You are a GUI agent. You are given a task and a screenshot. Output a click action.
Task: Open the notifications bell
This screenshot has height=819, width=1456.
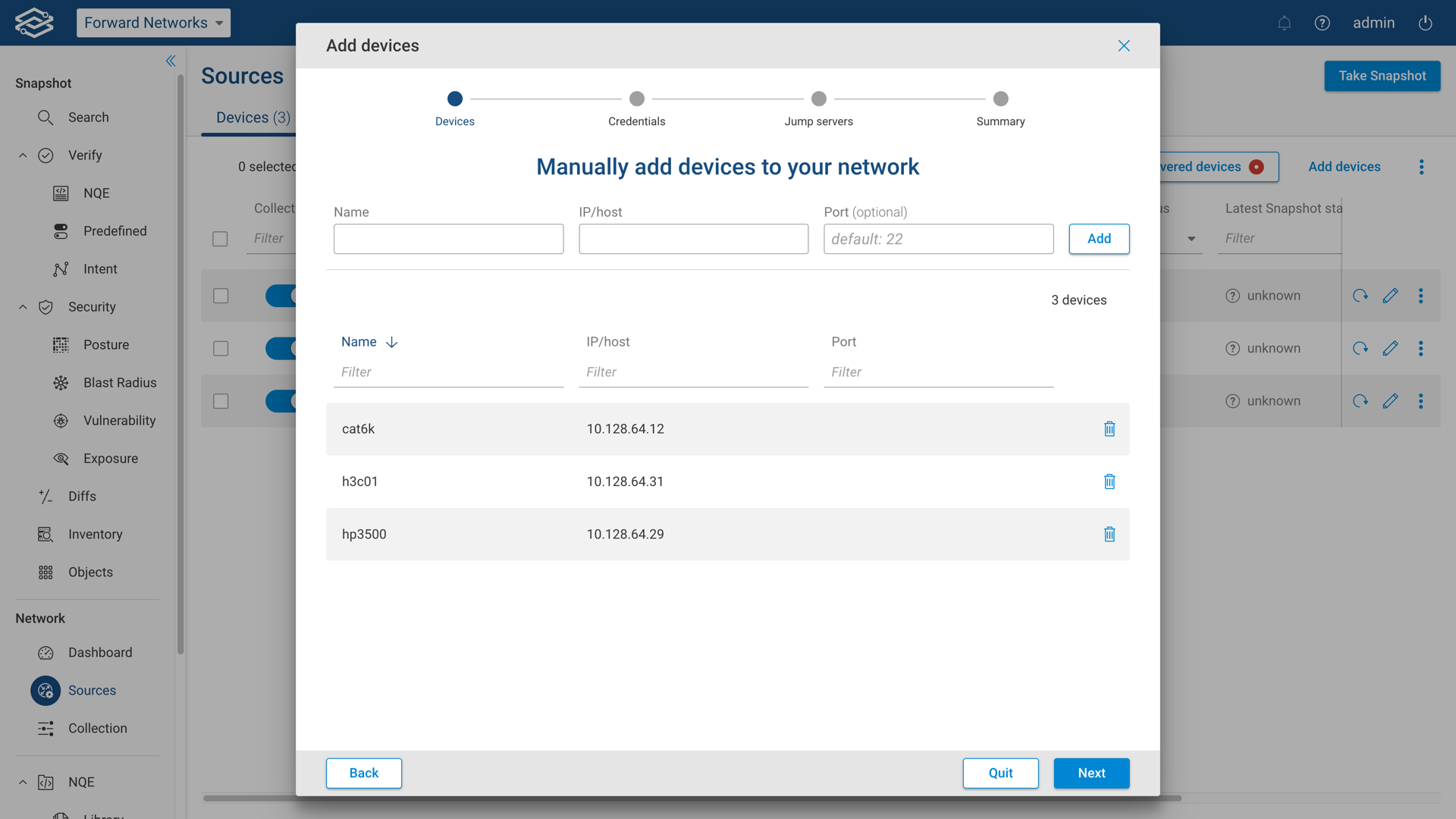click(x=1284, y=23)
